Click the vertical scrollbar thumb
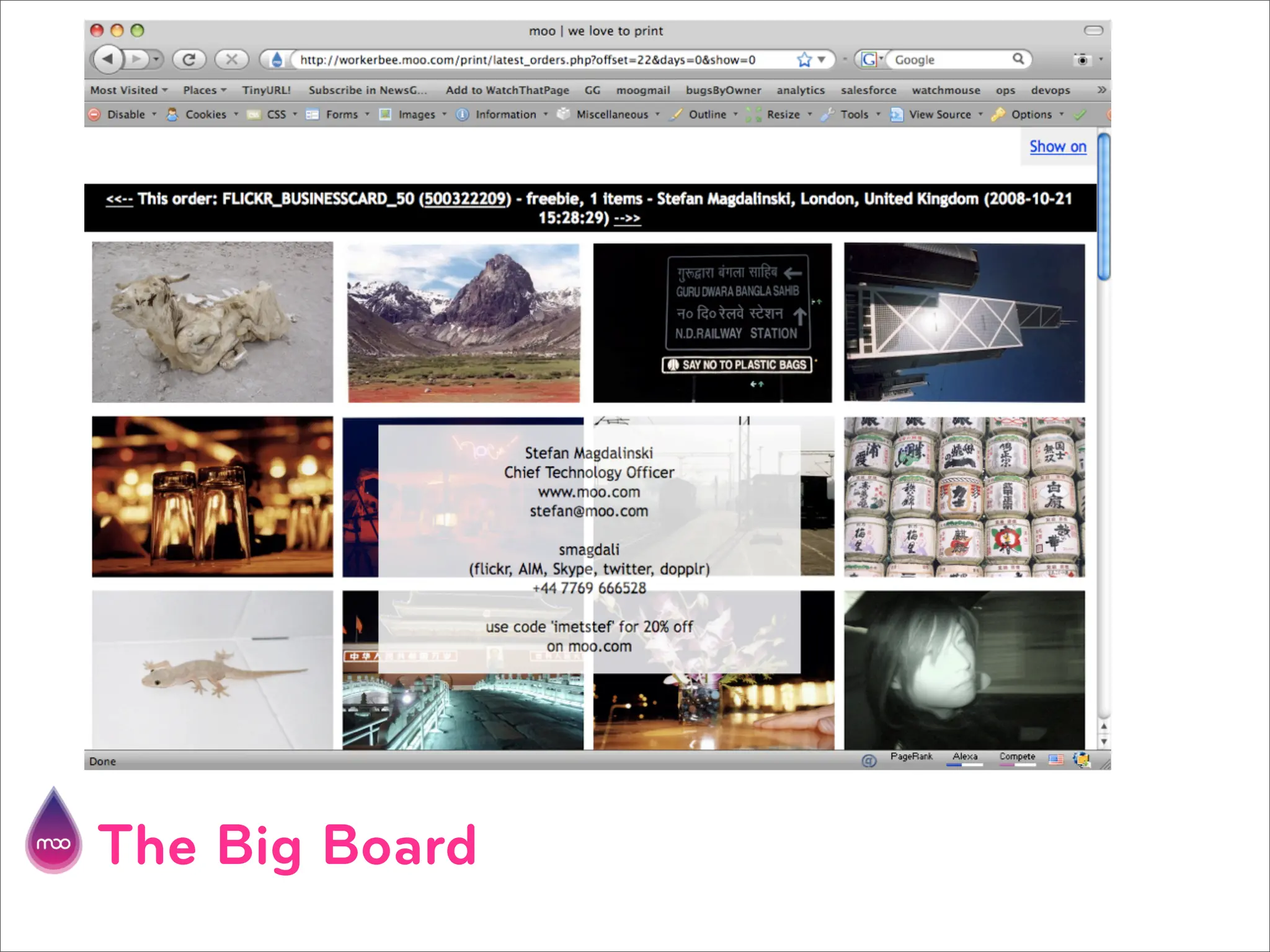The image size is (1270, 952). 1104,208
